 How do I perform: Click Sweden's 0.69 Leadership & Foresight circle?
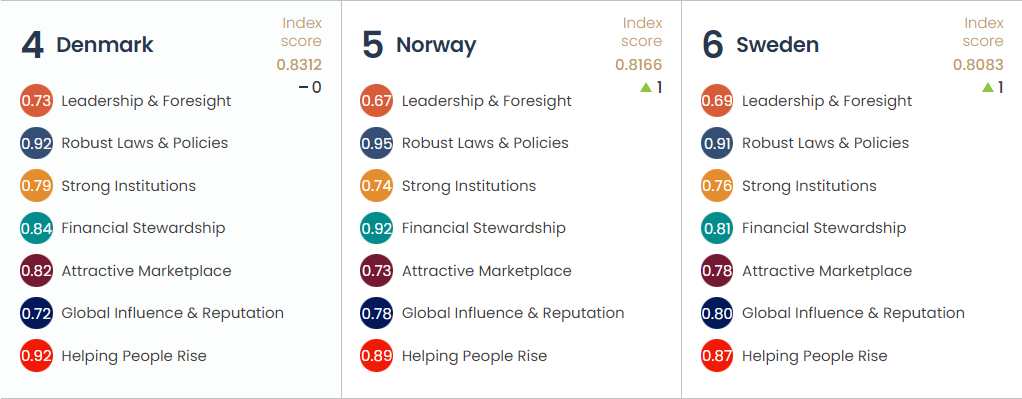(717, 101)
